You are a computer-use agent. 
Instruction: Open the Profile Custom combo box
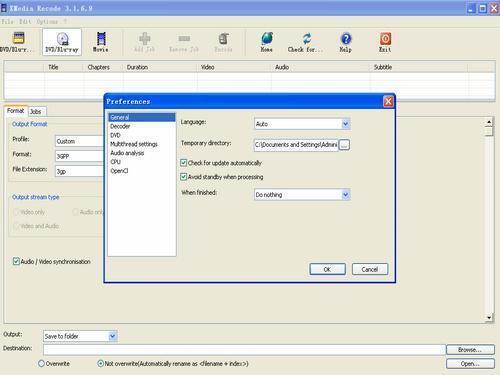79,141
